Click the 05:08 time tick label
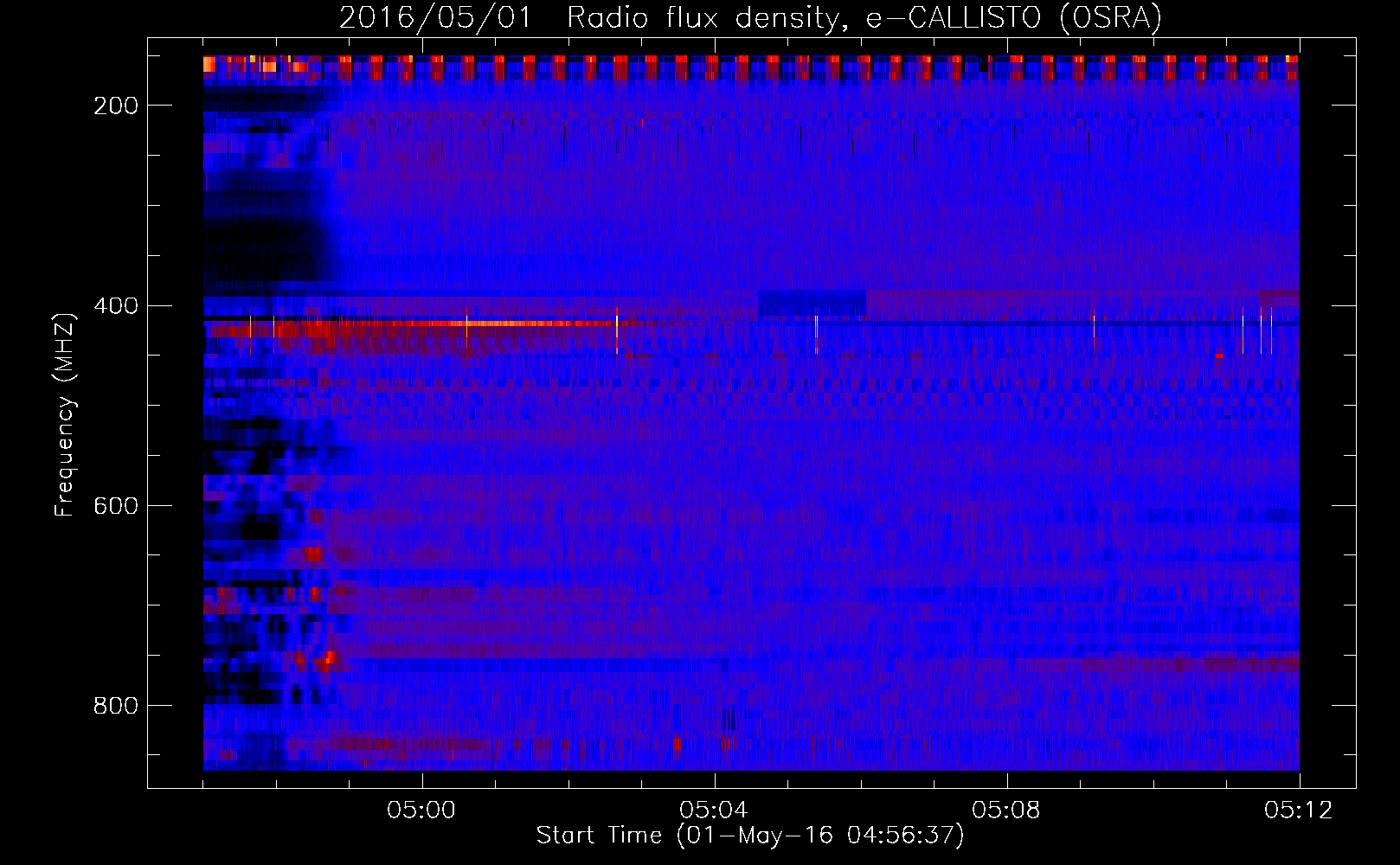The width and height of the screenshot is (1400, 865). (1006, 811)
